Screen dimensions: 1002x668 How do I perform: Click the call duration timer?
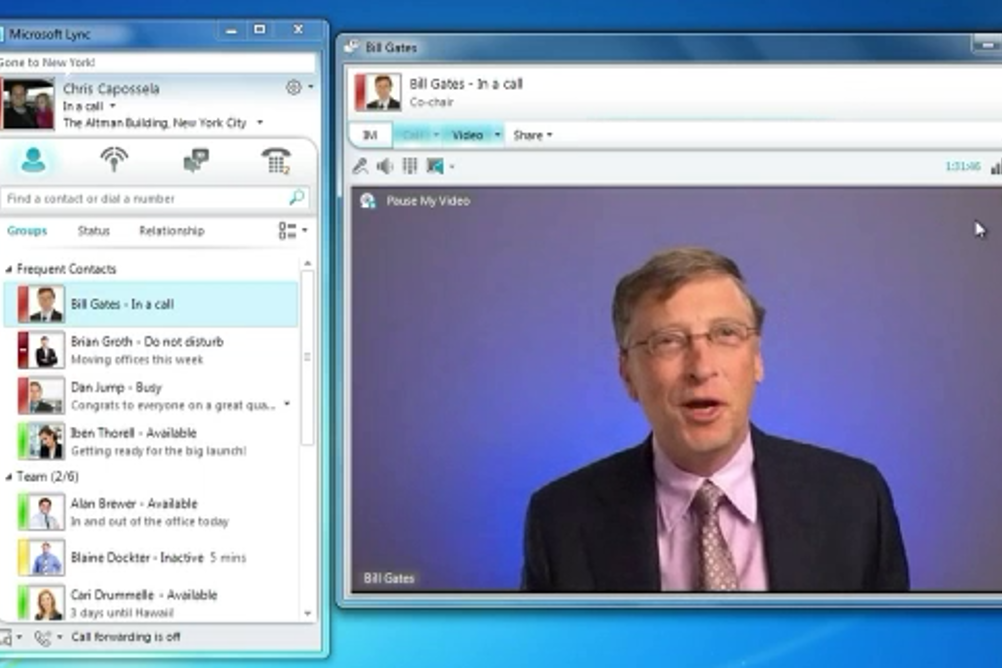point(962,167)
